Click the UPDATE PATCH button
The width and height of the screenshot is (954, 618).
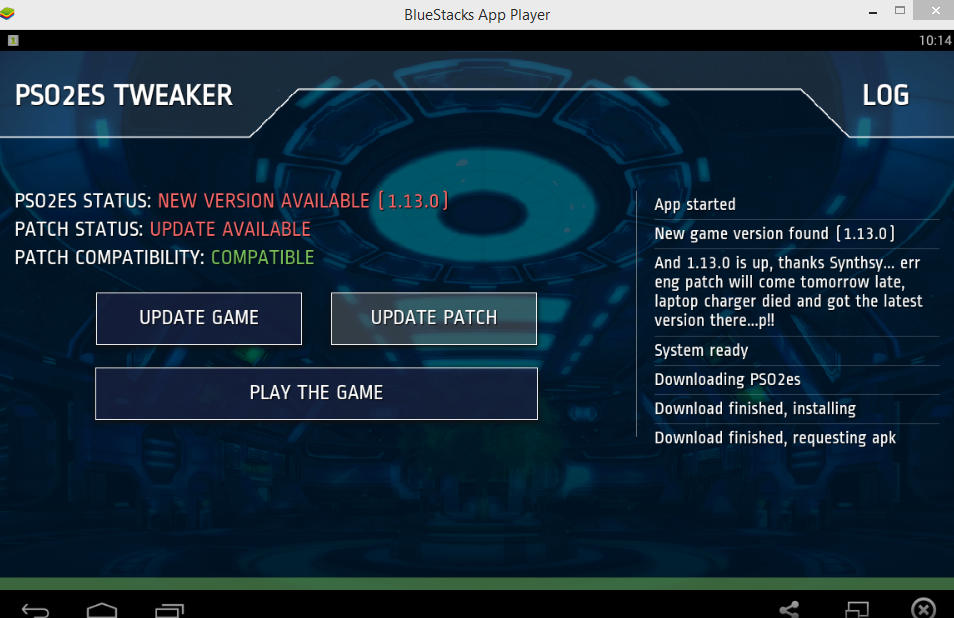[x=434, y=318]
